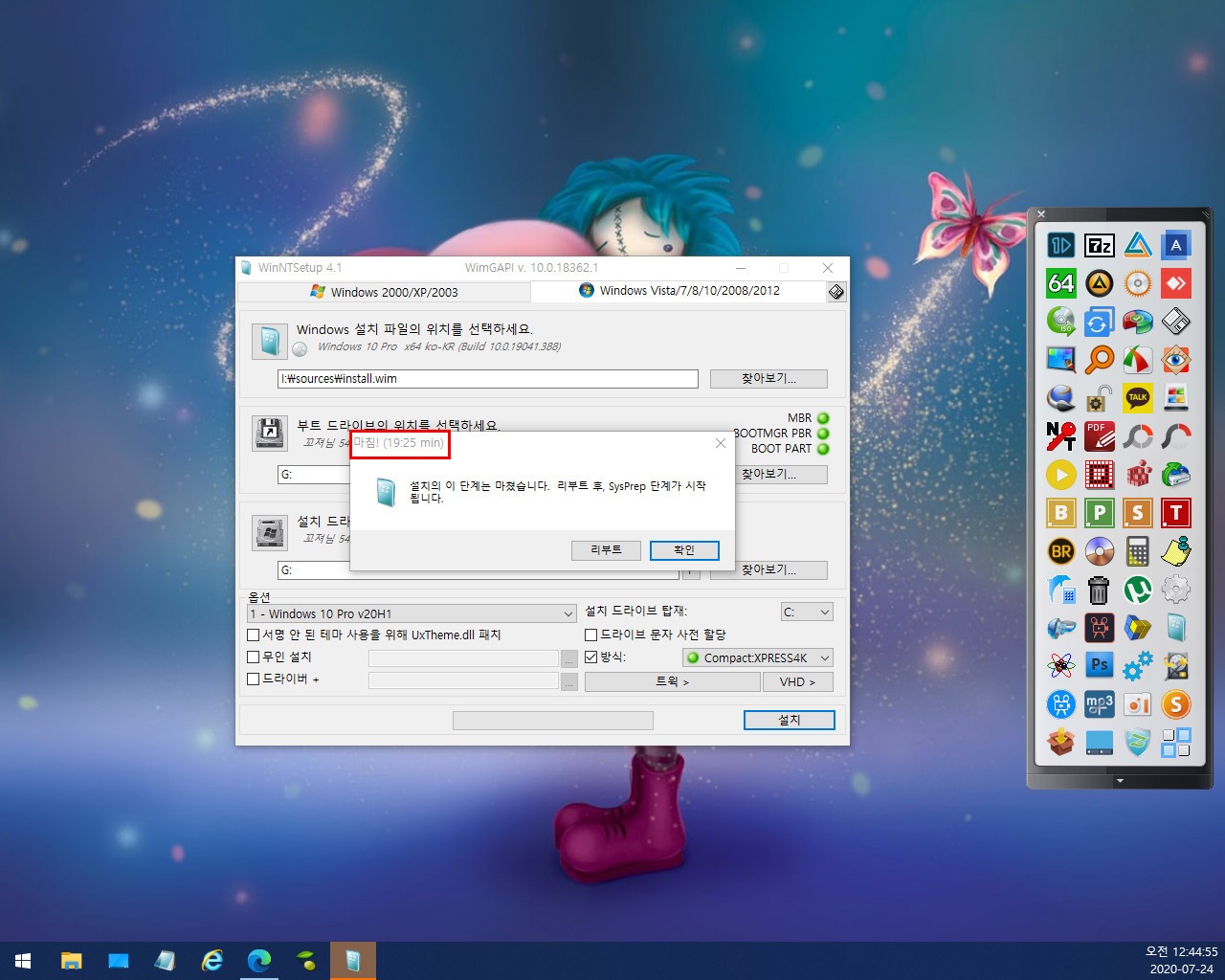Open the C: mount drive dropdown
The height and width of the screenshot is (980, 1225).
[x=807, y=612]
